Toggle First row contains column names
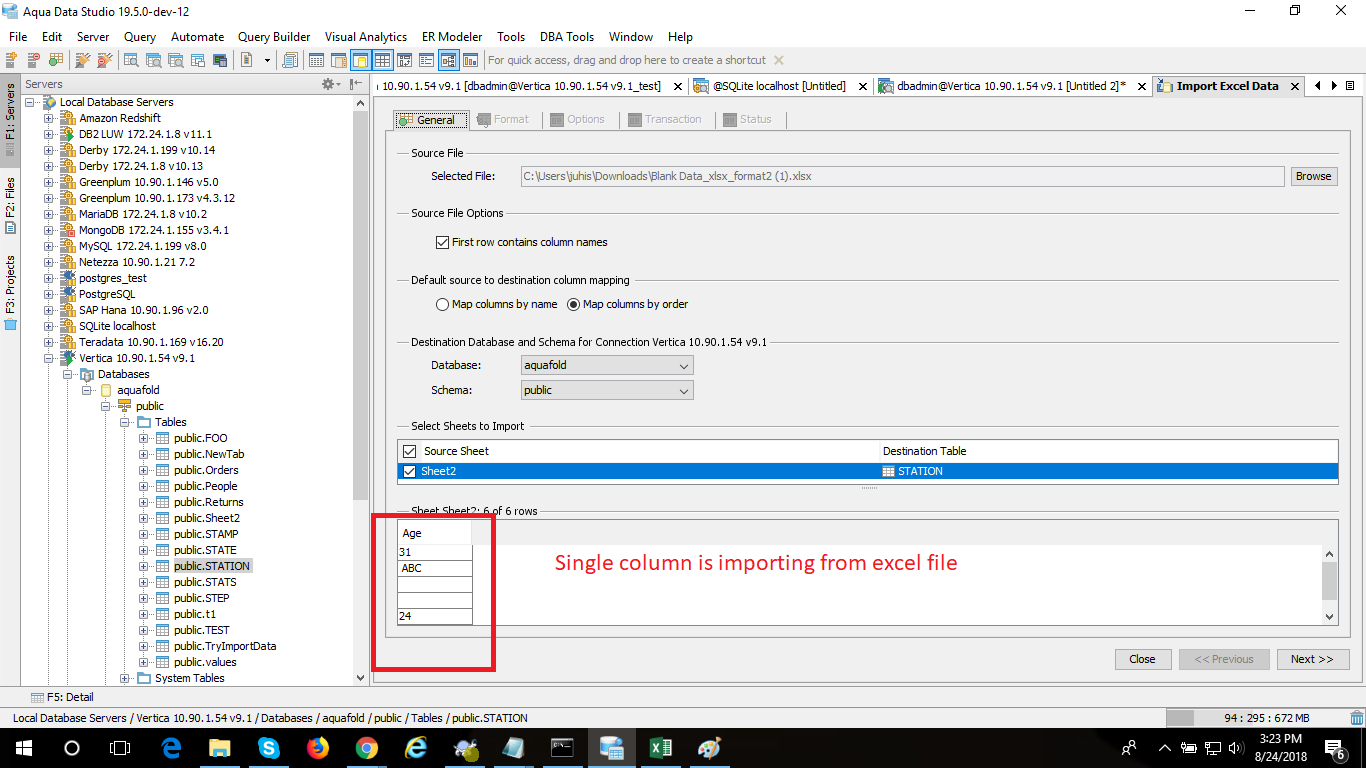1366x768 pixels. coord(443,242)
